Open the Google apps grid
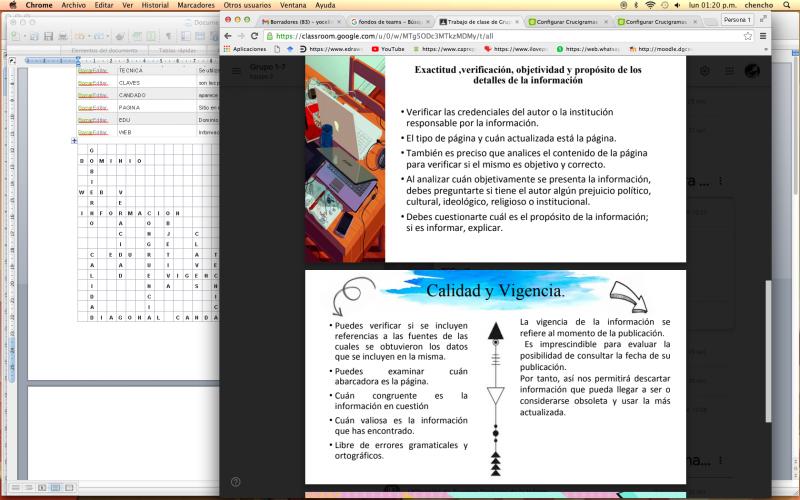800x500 pixels. click(729, 71)
